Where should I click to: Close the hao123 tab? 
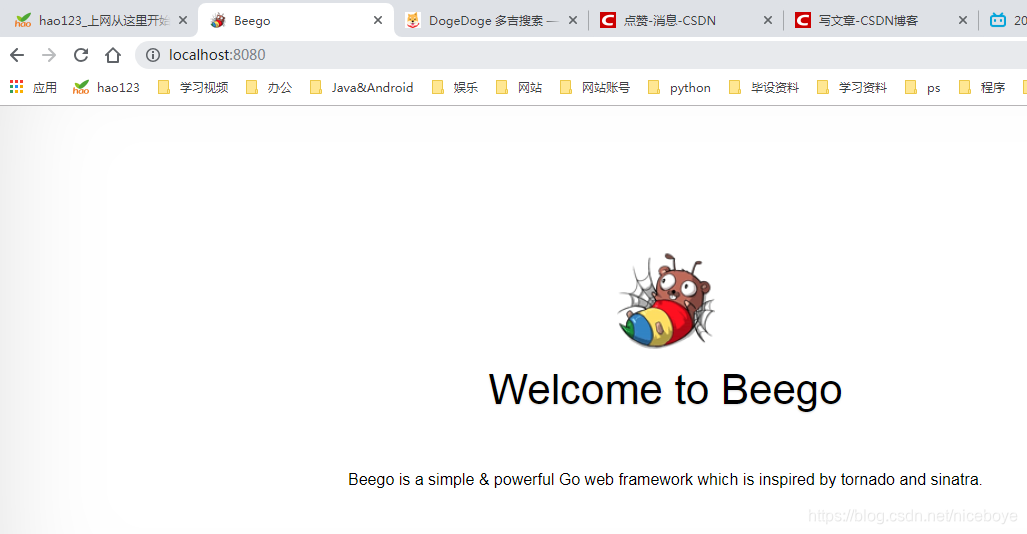[183, 20]
